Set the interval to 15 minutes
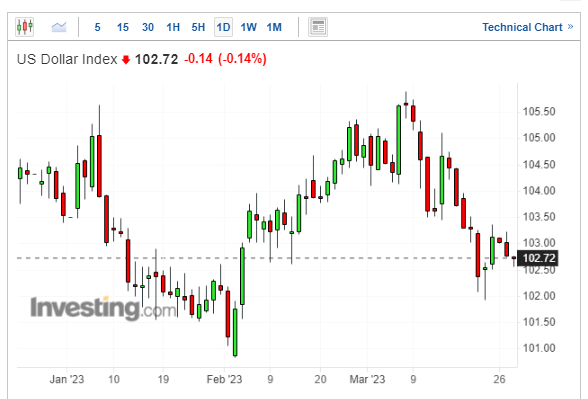The width and height of the screenshot is (588, 399). [x=123, y=27]
